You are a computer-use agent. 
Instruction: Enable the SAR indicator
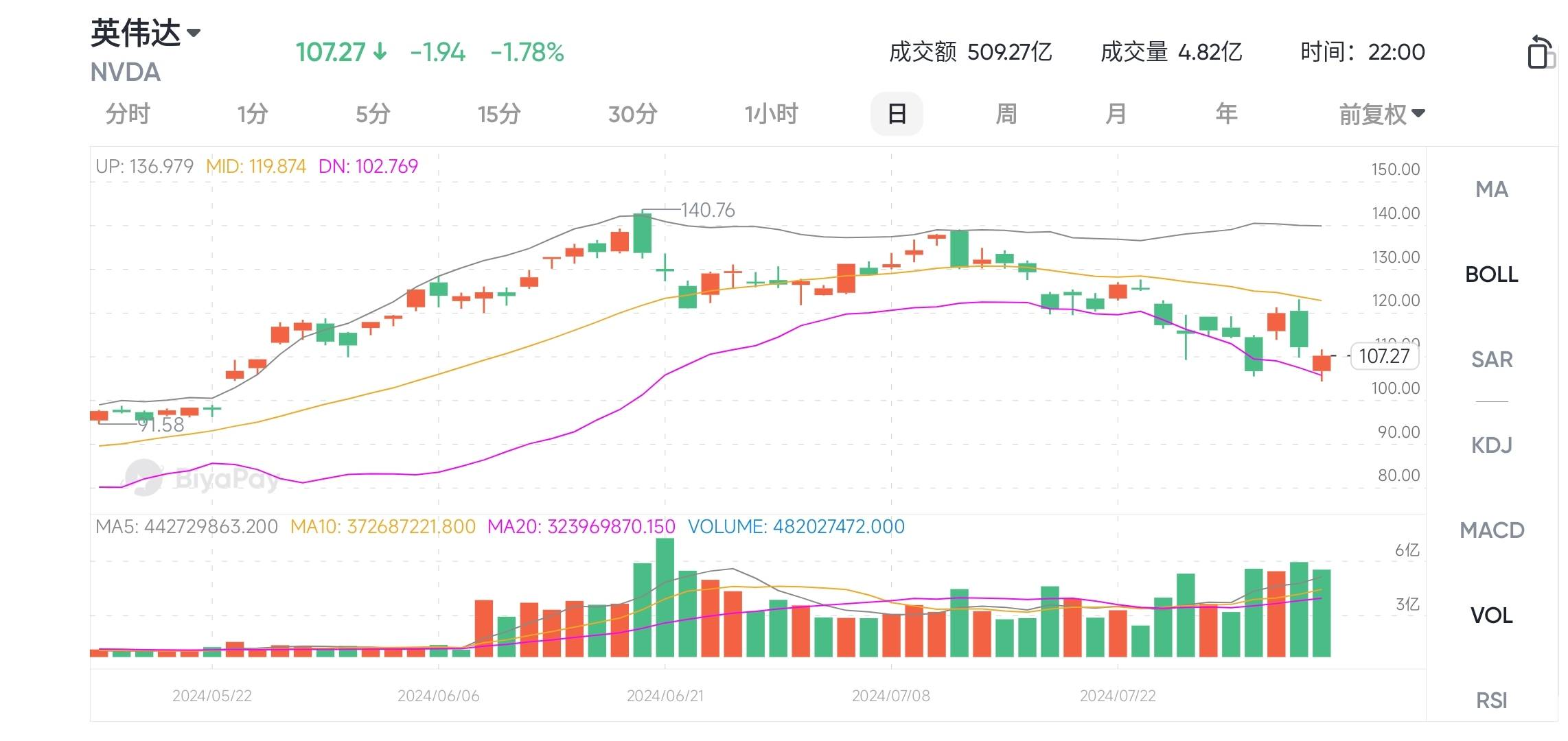click(1492, 360)
